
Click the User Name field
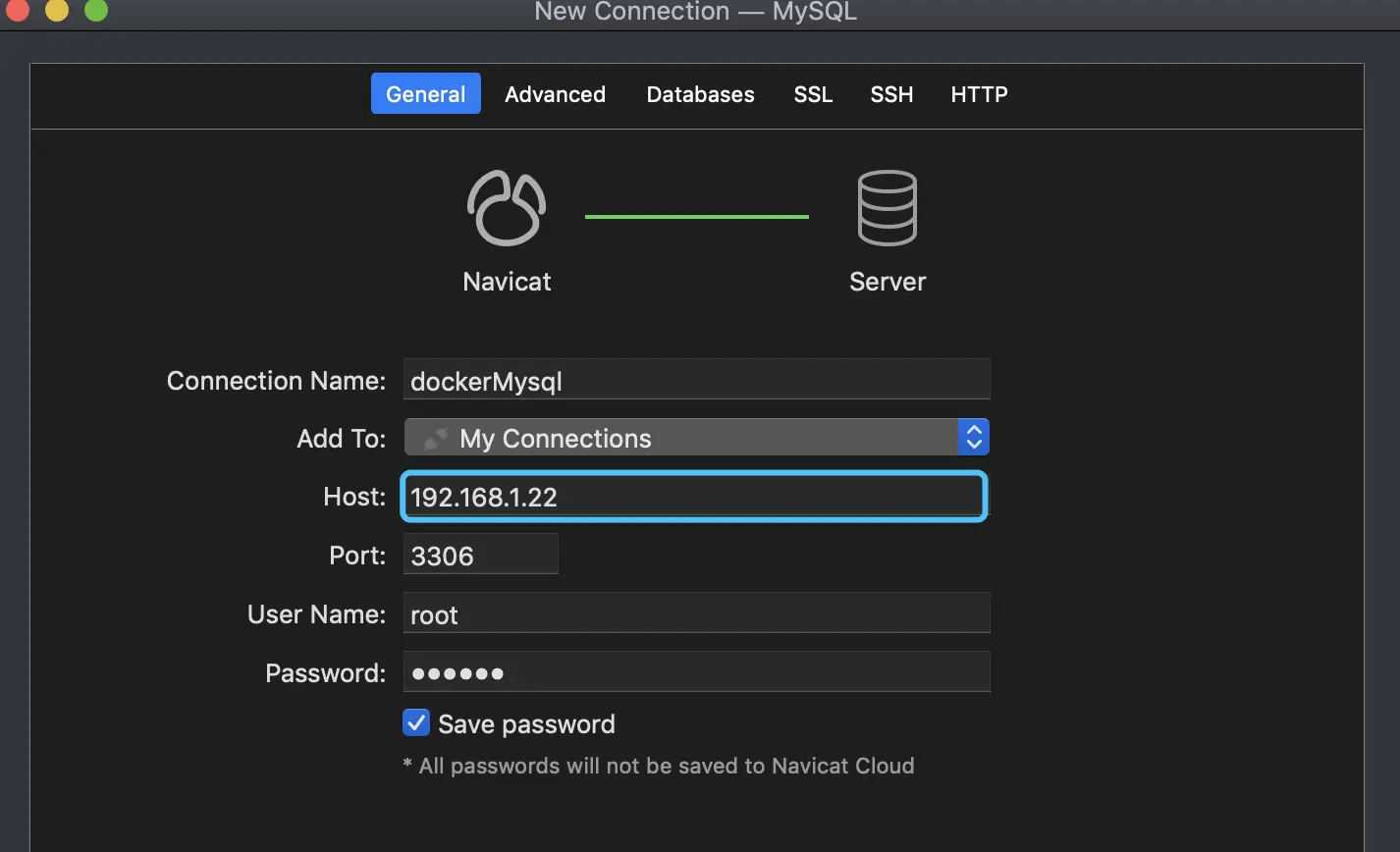[x=696, y=614]
